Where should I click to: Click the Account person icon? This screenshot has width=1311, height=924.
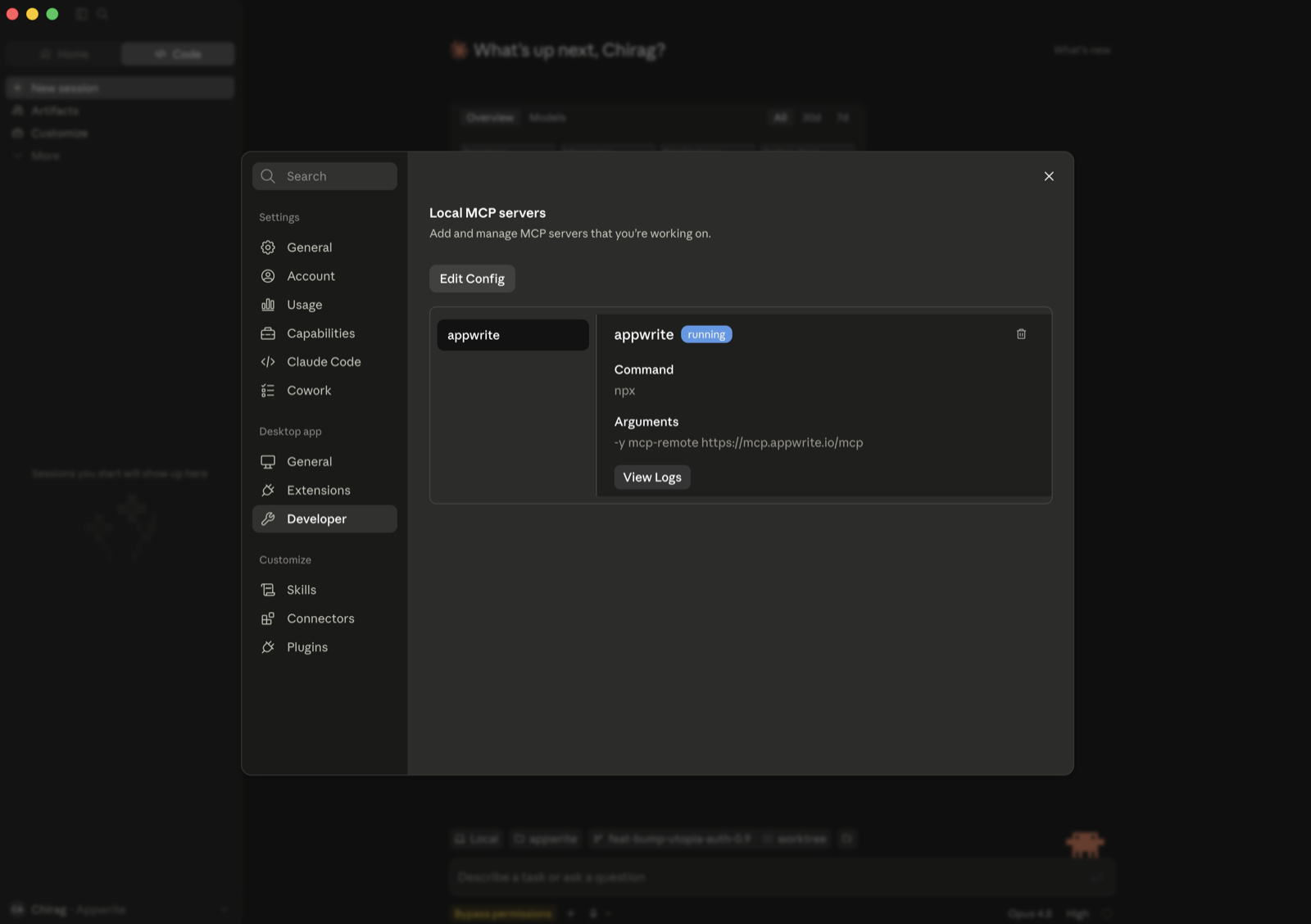(268, 276)
